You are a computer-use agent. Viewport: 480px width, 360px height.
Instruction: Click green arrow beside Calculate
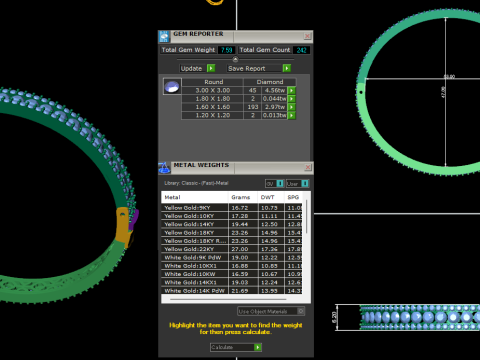tap(258, 347)
